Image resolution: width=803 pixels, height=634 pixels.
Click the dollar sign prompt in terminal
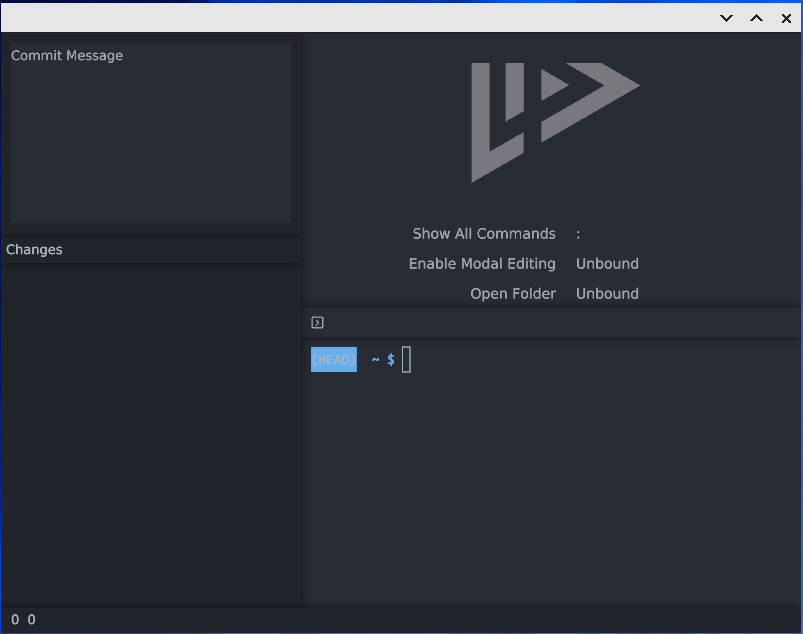click(390, 359)
